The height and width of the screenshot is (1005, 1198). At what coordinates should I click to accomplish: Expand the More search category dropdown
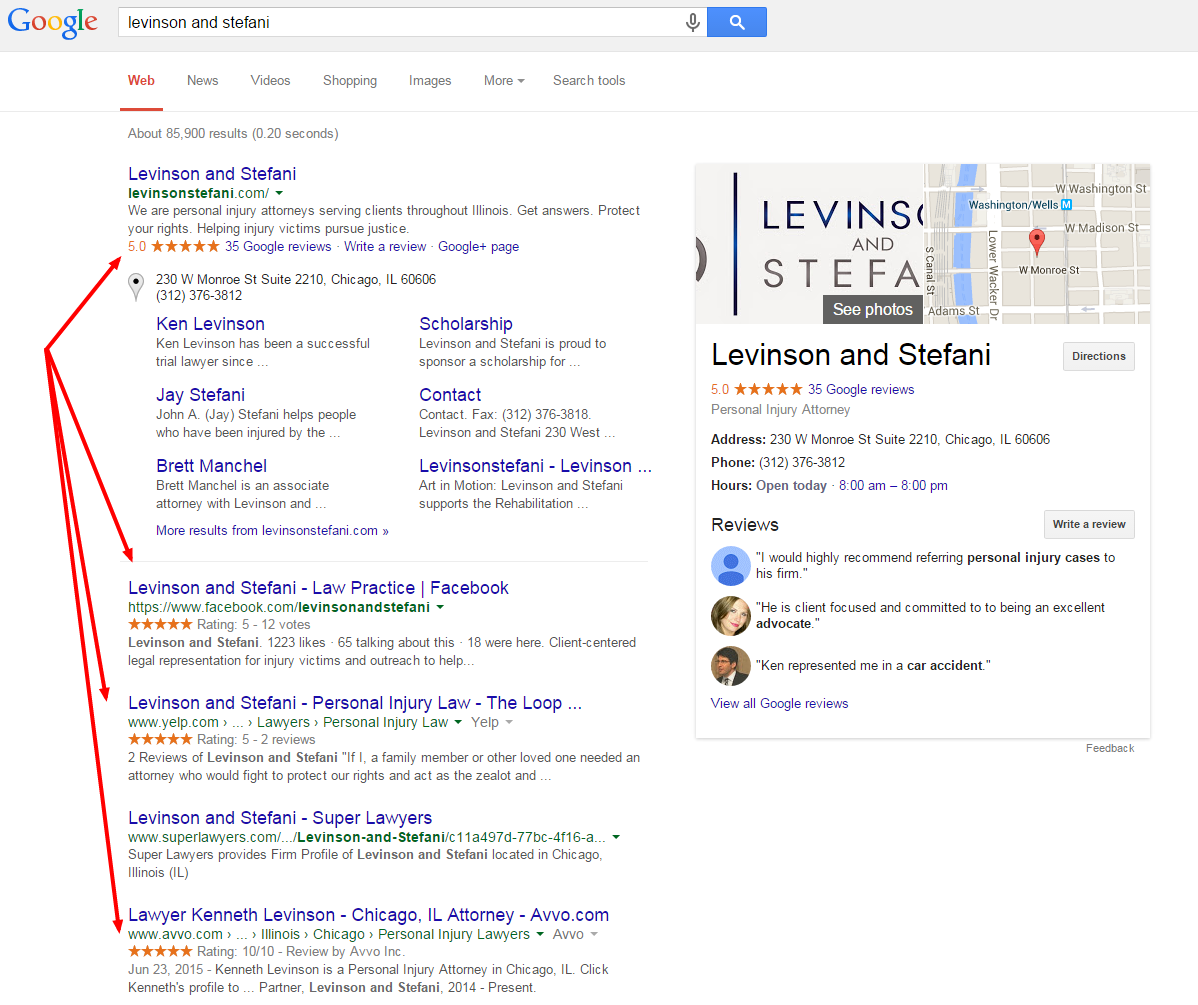(x=503, y=81)
